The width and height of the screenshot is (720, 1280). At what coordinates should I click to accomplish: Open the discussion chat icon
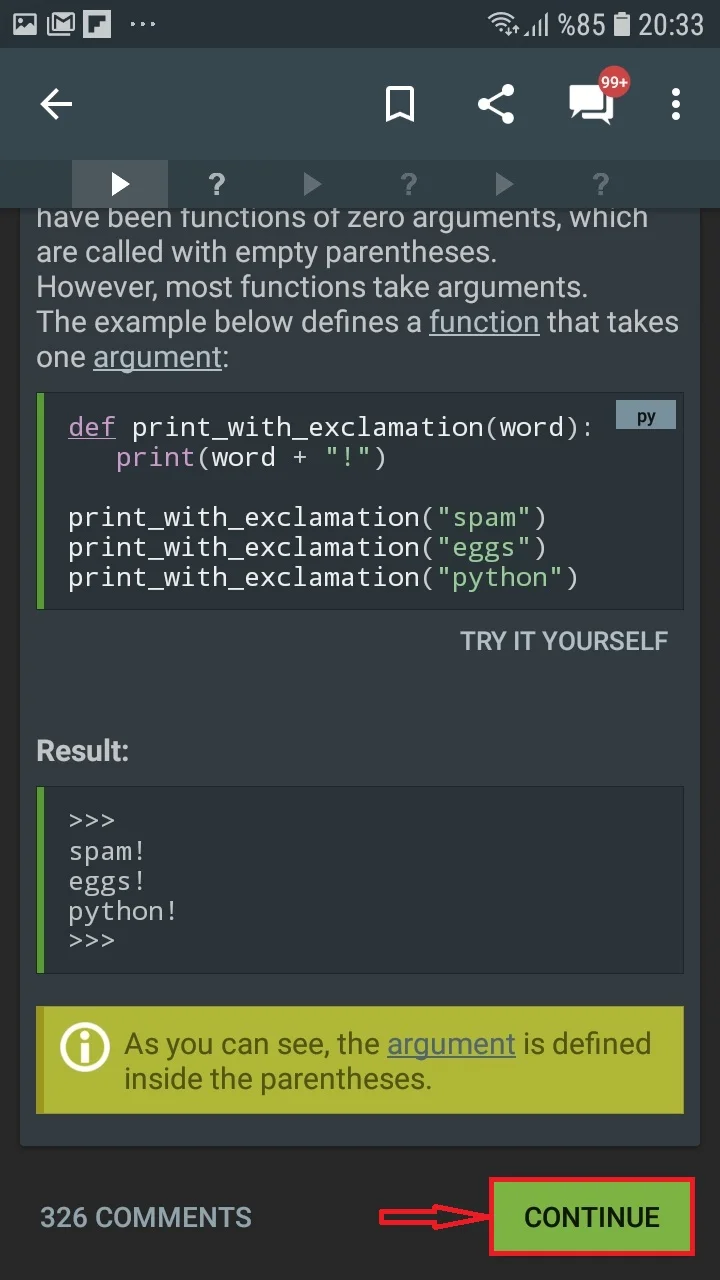pos(591,104)
